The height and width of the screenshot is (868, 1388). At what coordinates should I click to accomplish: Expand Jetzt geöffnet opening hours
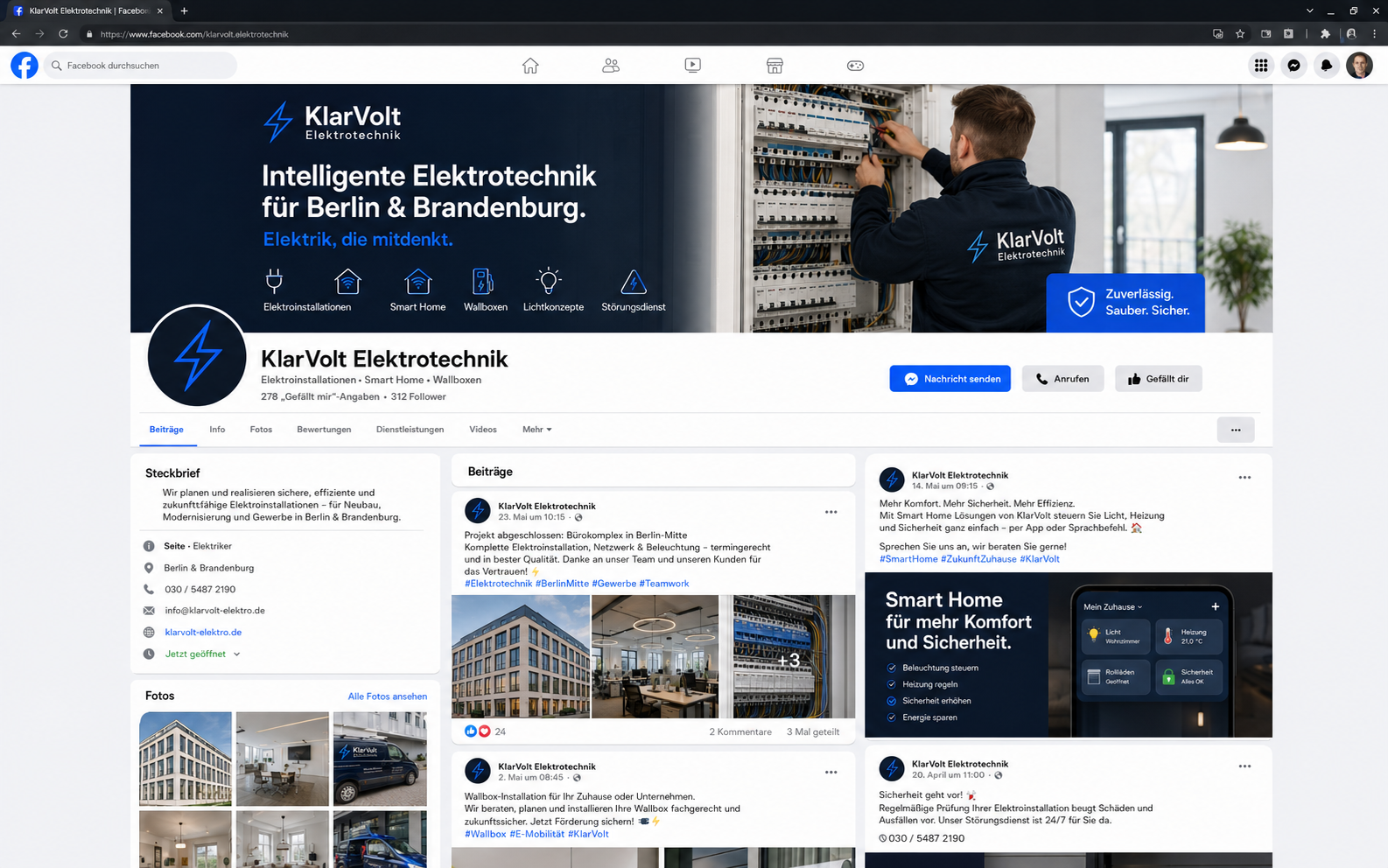(x=237, y=654)
